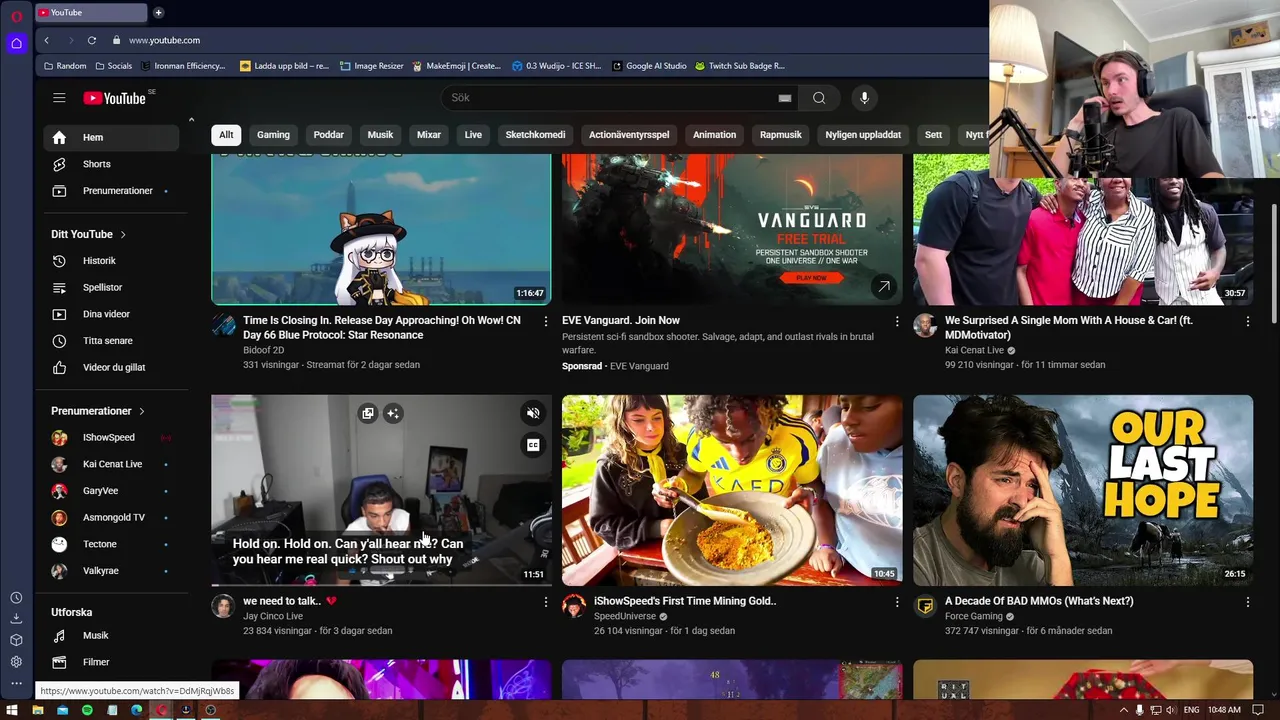Open Musik under Utforska
This screenshot has height=720, width=1280.
point(111,636)
